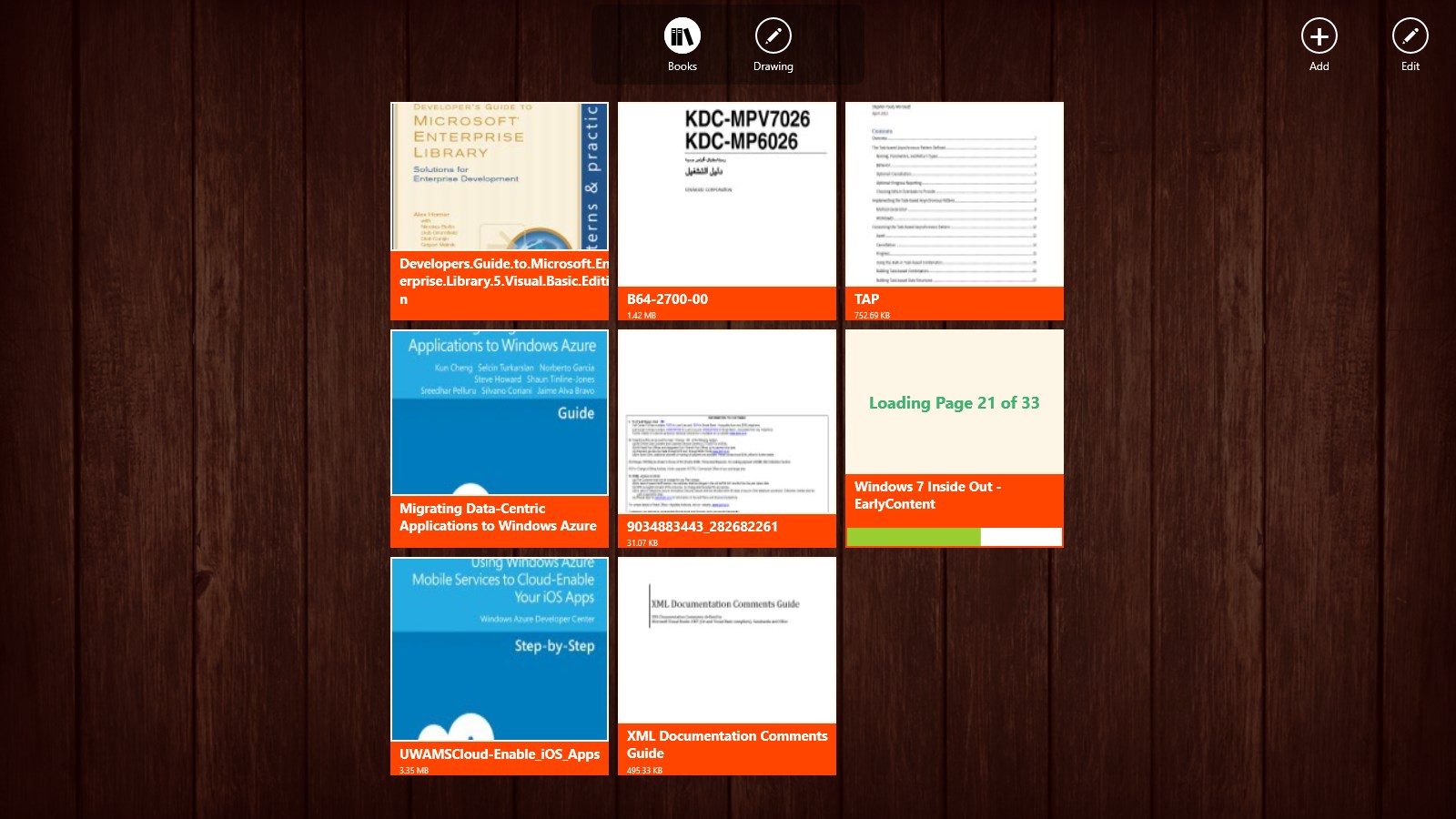Click the Add plus icon
1456x819 pixels.
click(x=1319, y=36)
